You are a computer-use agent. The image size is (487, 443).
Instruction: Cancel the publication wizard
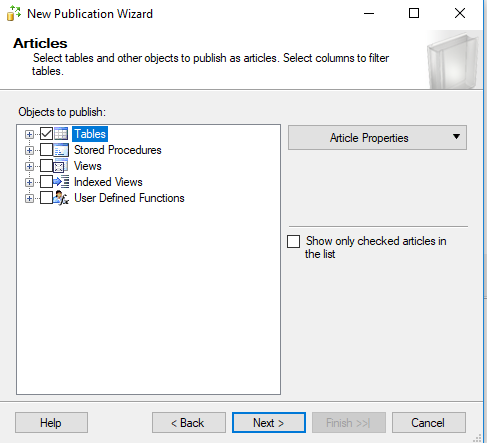[429, 423]
